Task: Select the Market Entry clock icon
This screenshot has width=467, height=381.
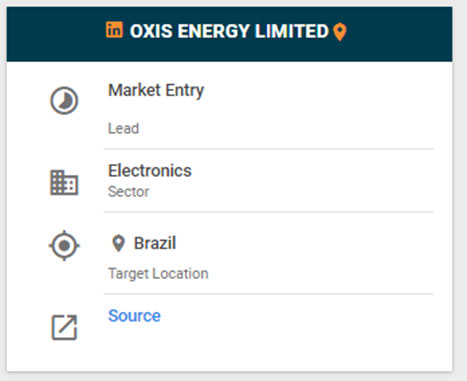Action: [64, 100]
